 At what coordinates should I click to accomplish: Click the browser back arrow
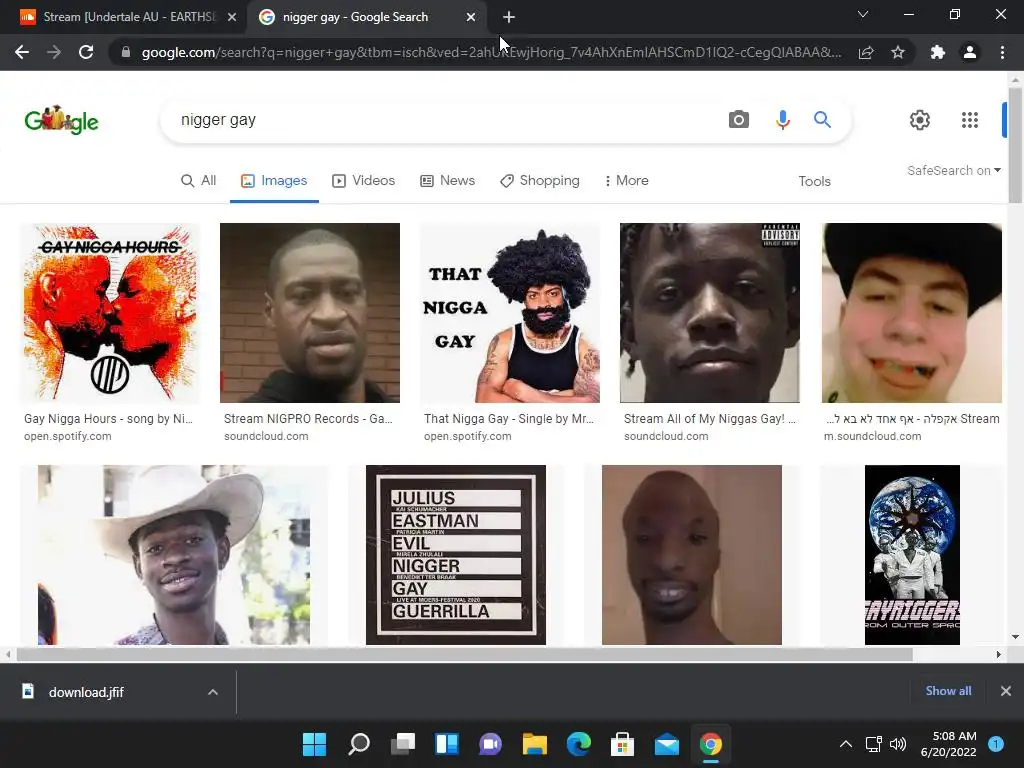click(22, 52)
